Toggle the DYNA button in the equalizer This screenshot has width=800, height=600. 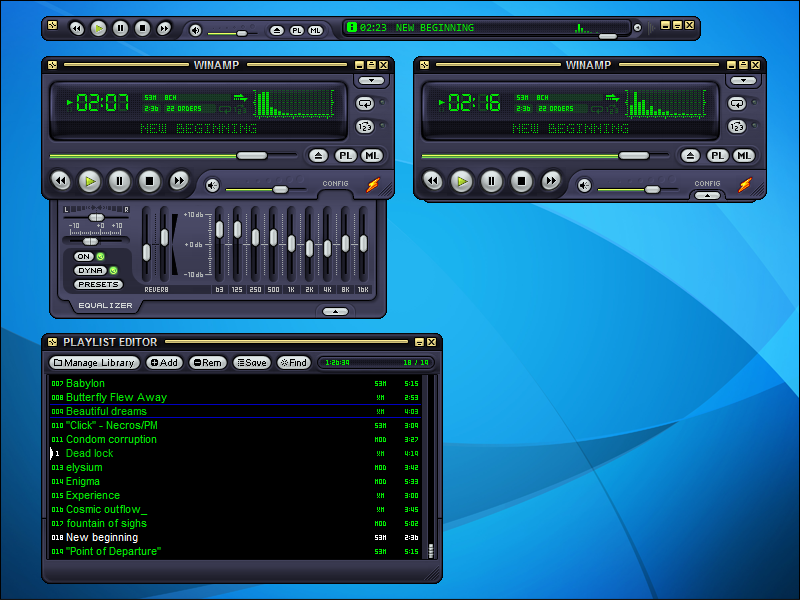(x=90, y=270)
